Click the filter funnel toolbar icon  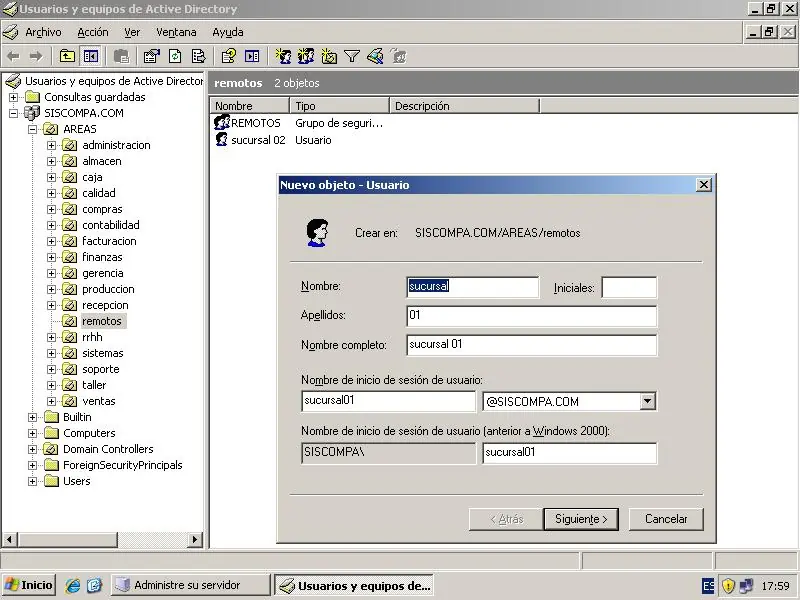[x=352, y=56]
